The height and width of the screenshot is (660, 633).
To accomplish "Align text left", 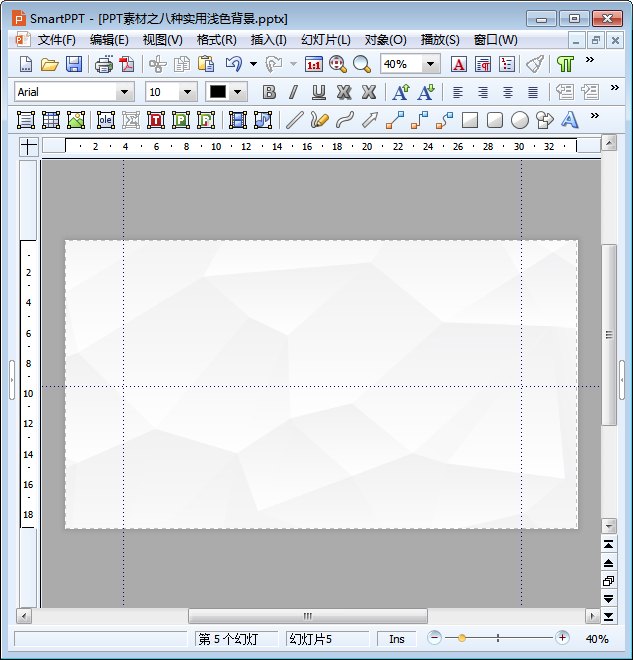I will [x=457, y=92].
